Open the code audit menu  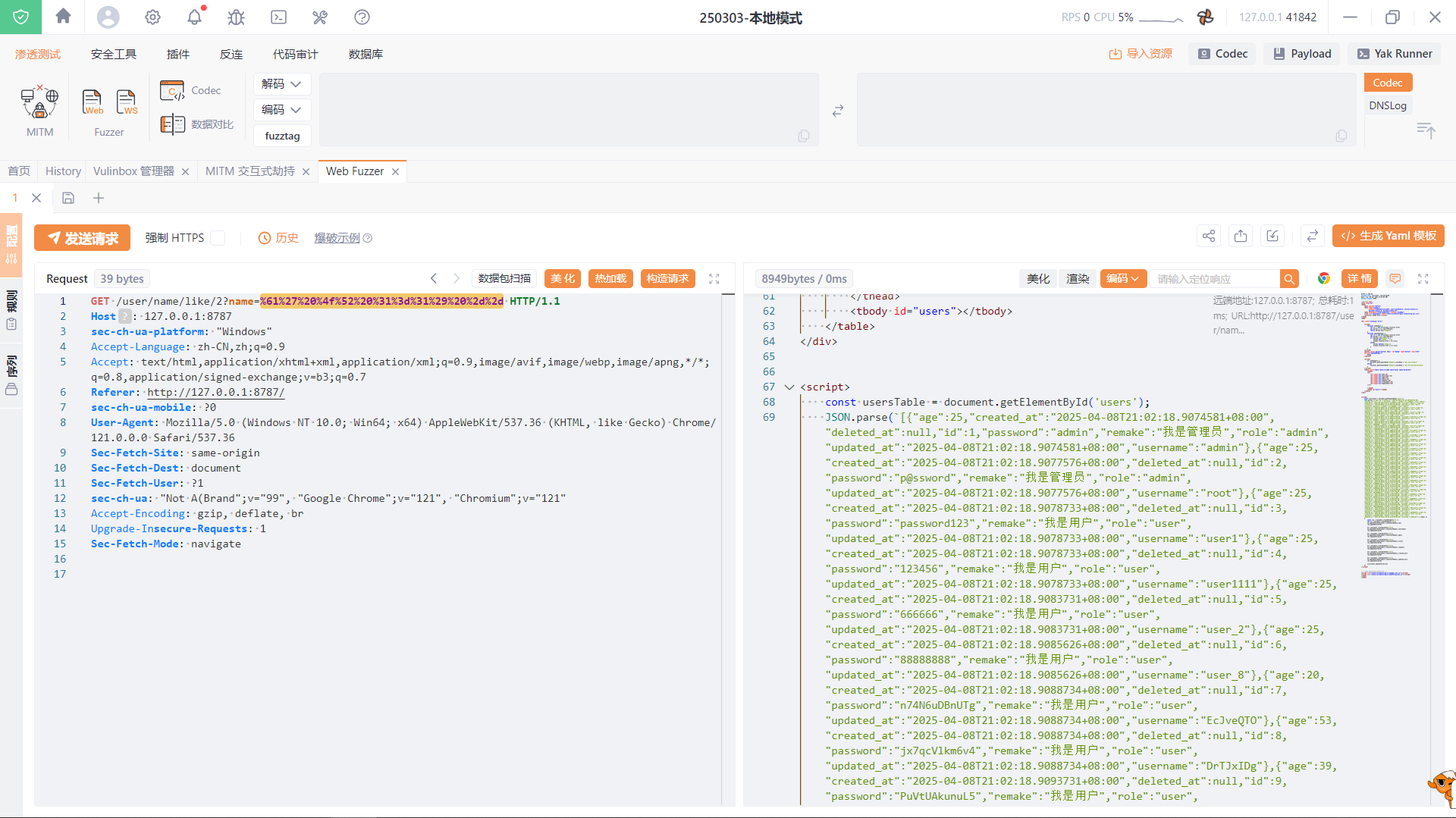coord(295,55)
